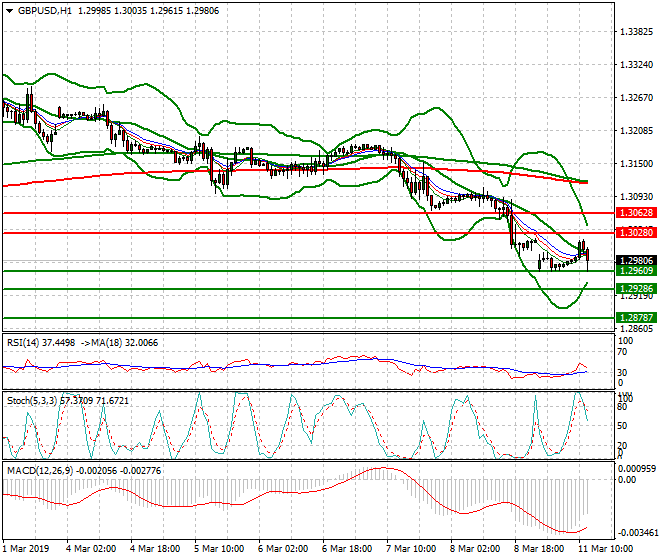This screenshot has width=660, height=560.
Task: Click the Stoch(5,3,3) indicator label
Action: point(32,399)
